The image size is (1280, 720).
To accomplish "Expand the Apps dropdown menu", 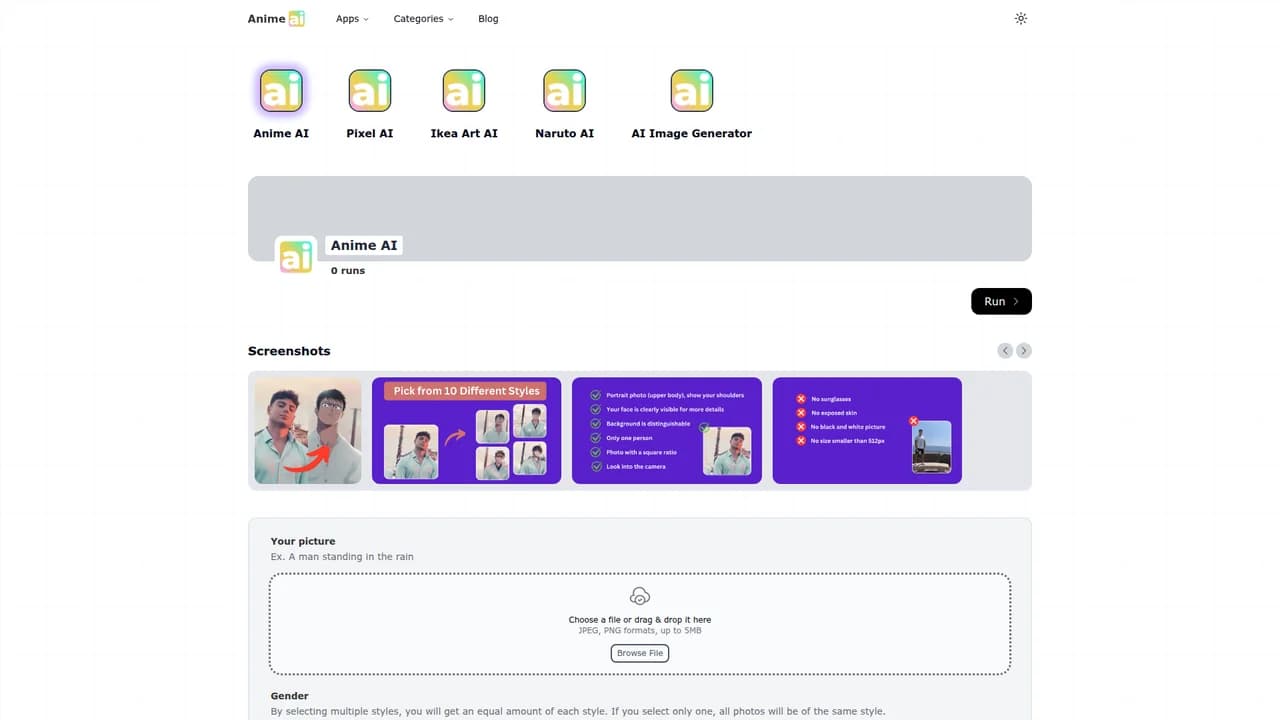I will pyautogui.click(x=352, y=19).
